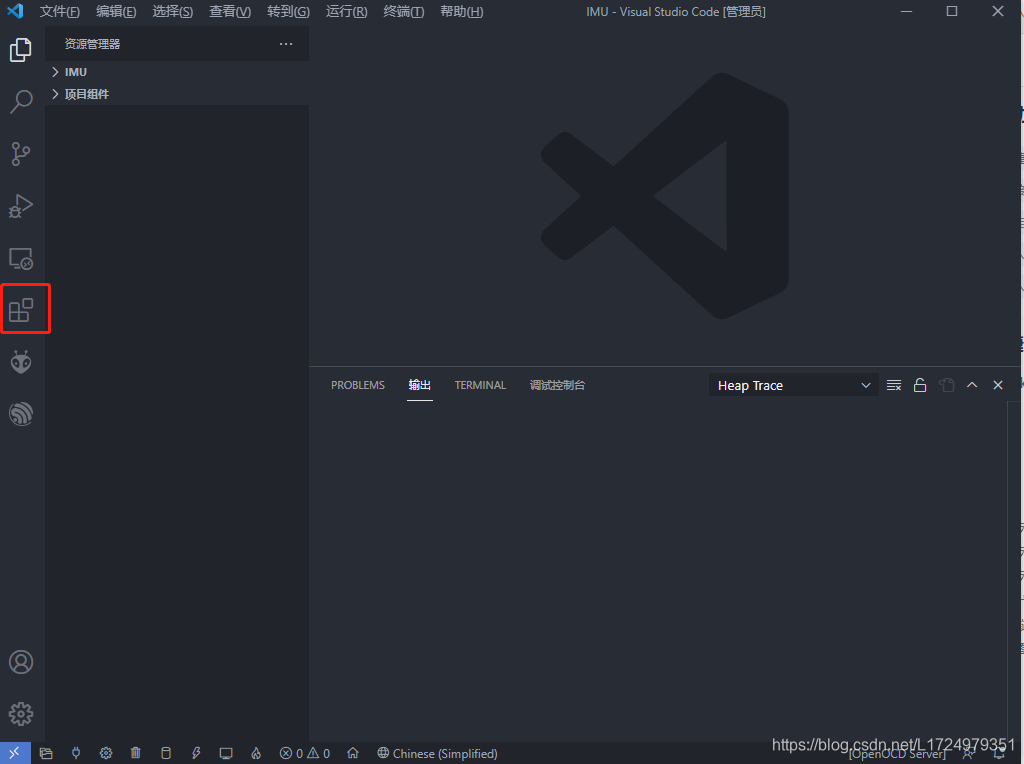This screenshot has height=764, width=1024.
Task: Expand the IMU folder section
Action: [177, 72]
